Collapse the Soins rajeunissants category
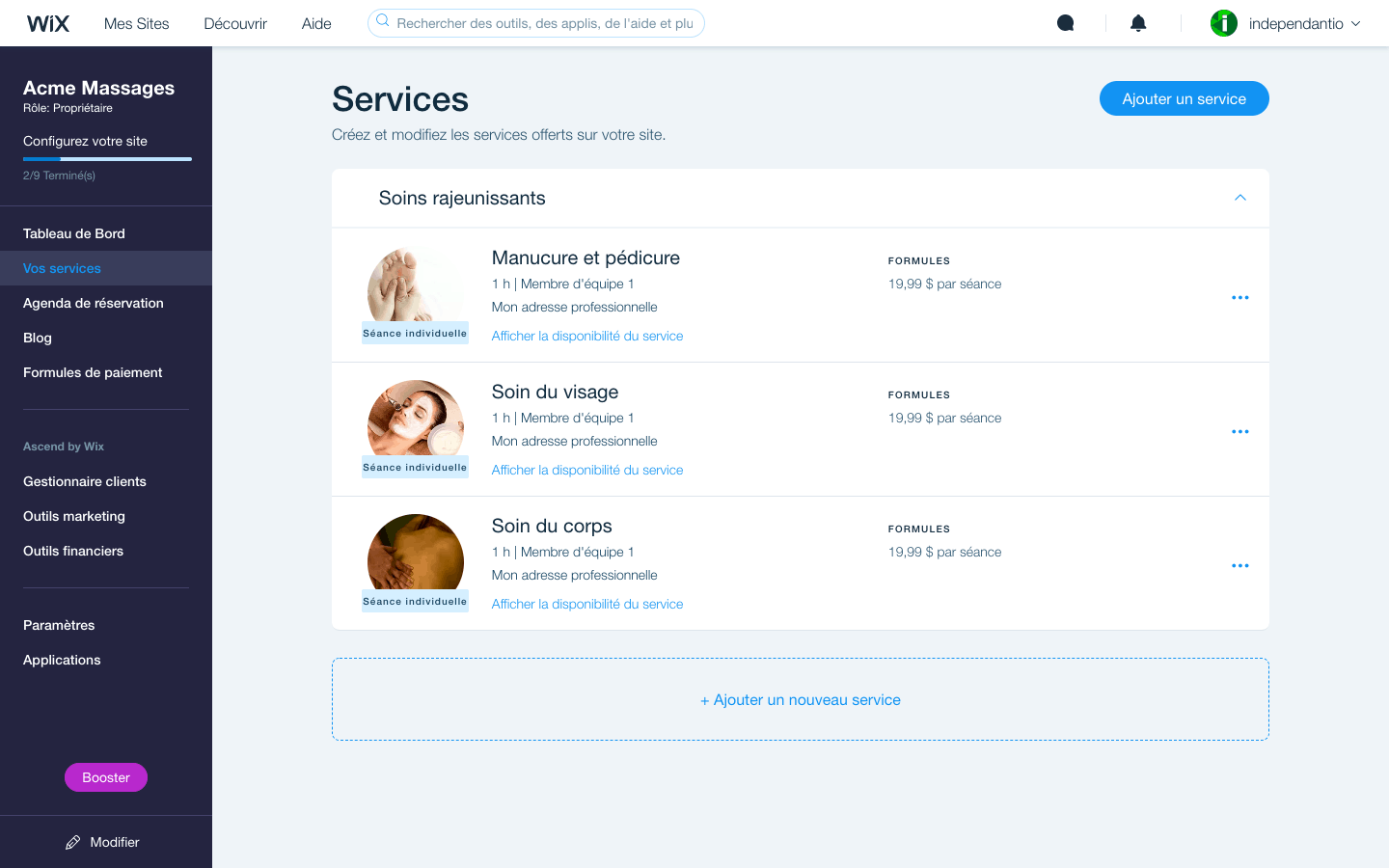 (1239, 198)
